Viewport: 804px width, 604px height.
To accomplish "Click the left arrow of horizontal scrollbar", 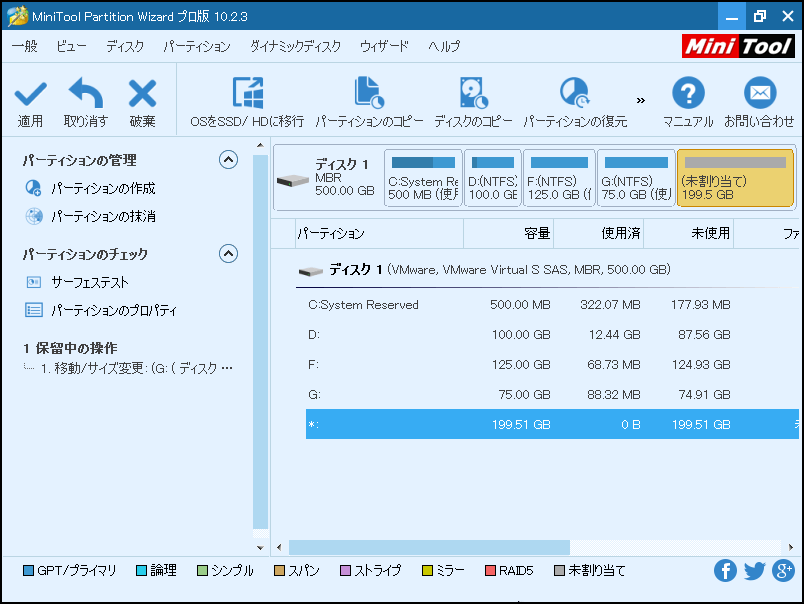I will [x=279, y=547].
